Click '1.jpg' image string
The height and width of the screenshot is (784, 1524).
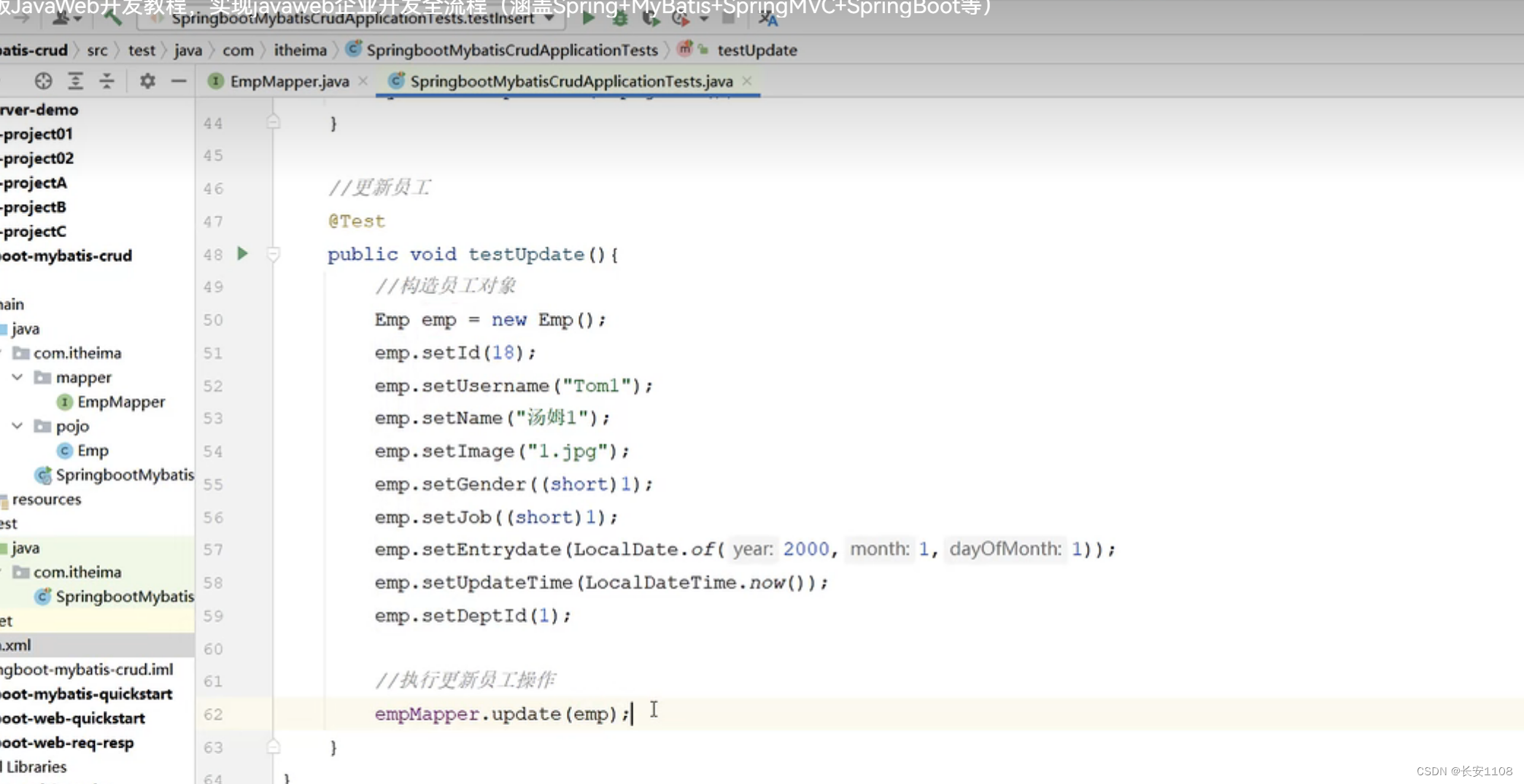(x=567, y=451)
